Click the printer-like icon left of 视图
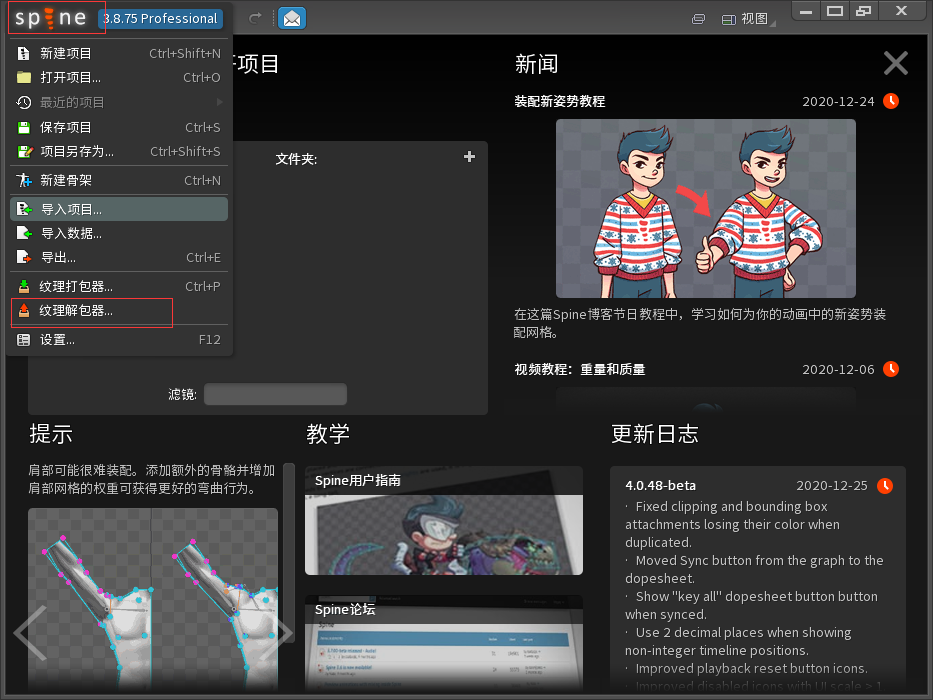The width and height of the screenshot is (933, 700). (x=699, y=20)
